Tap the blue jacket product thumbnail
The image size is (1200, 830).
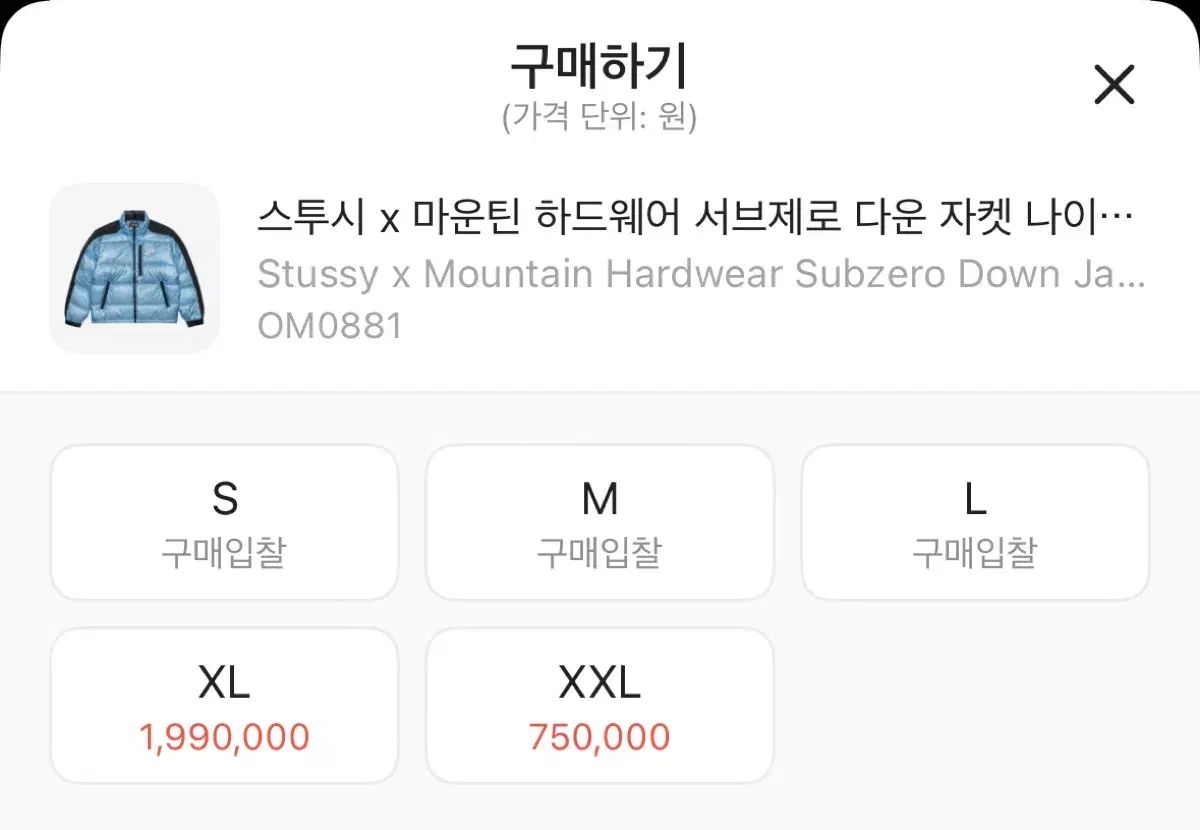click(x=134, y=268)
